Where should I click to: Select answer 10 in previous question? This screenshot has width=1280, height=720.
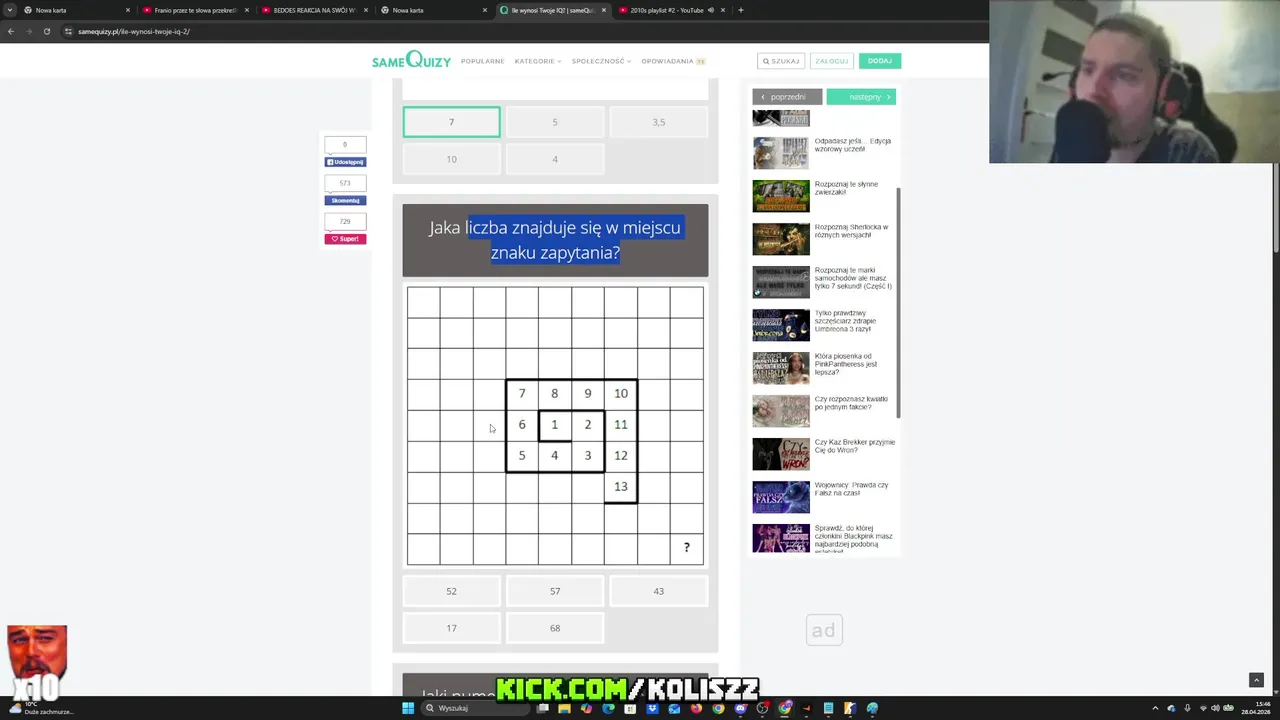pos(451,159)
